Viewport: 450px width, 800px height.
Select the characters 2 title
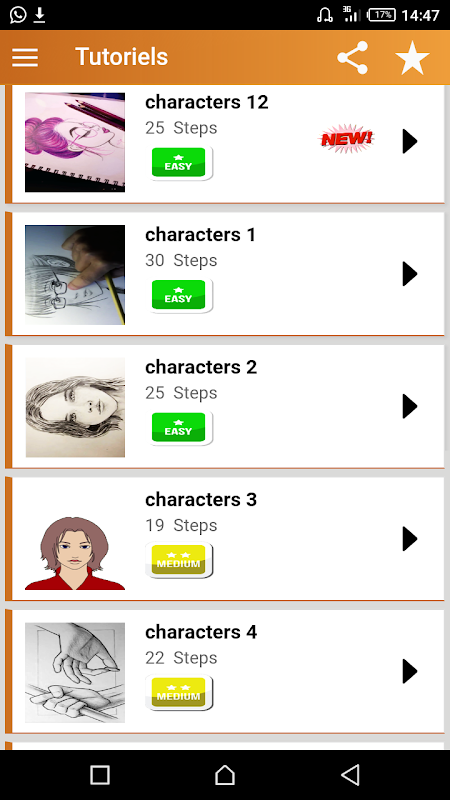click(201, 367)
